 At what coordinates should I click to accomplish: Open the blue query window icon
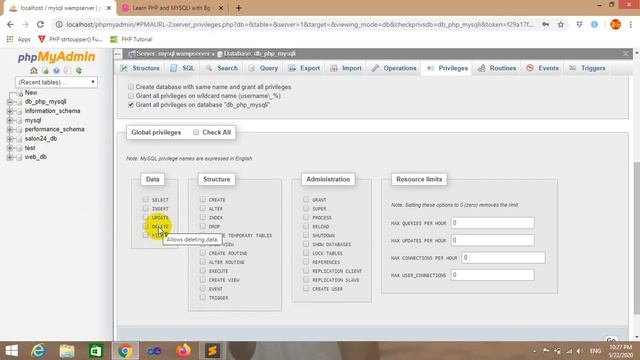[x=56, y=71]
